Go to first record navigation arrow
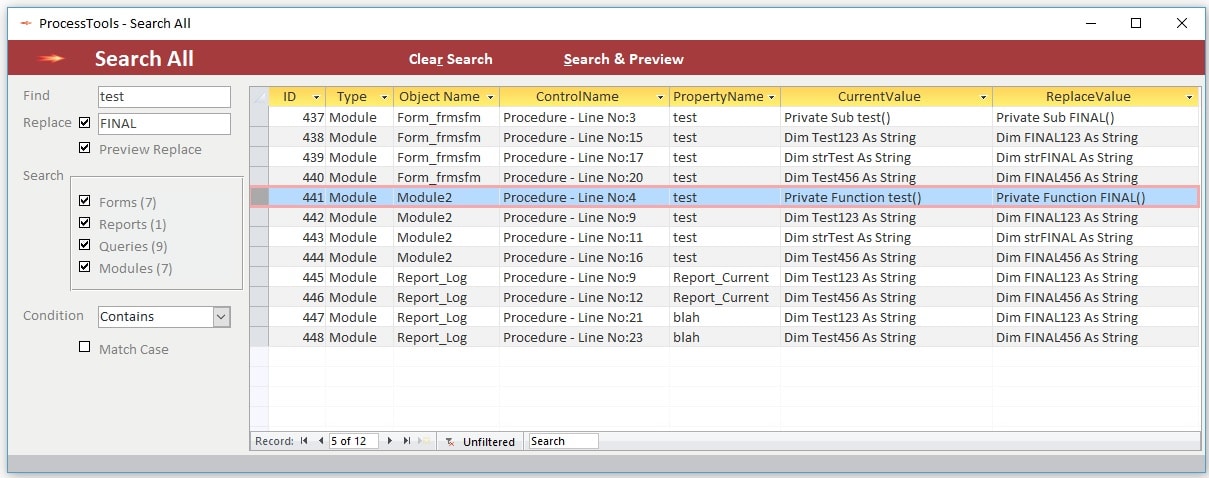The width and height of the screenshot is (1209, 478). pyautogui.click(x=304, y=441)
